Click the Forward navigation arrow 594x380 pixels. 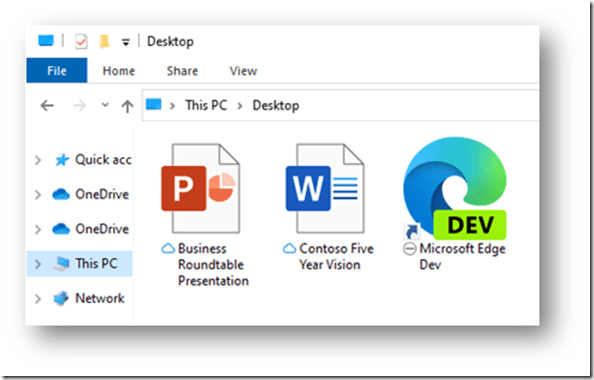pyautogui.click(x=79, y=105)
